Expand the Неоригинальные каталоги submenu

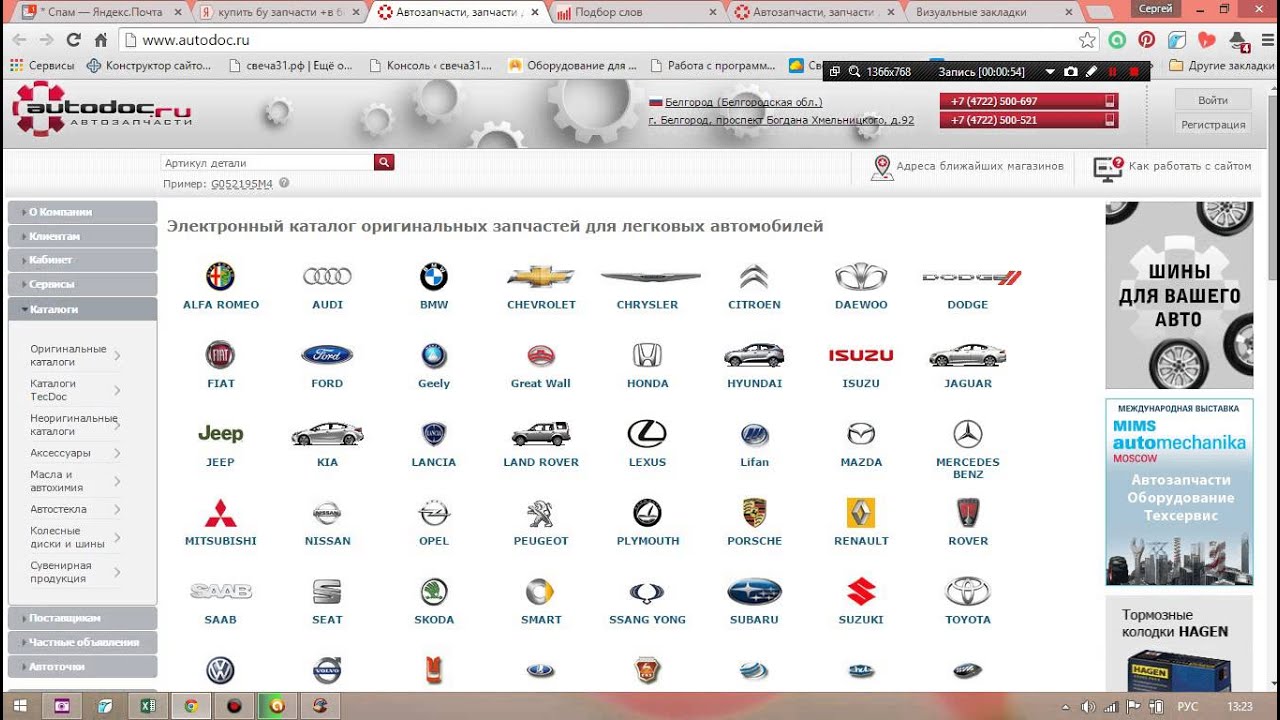pyautogui.click(x=117, y=425)
